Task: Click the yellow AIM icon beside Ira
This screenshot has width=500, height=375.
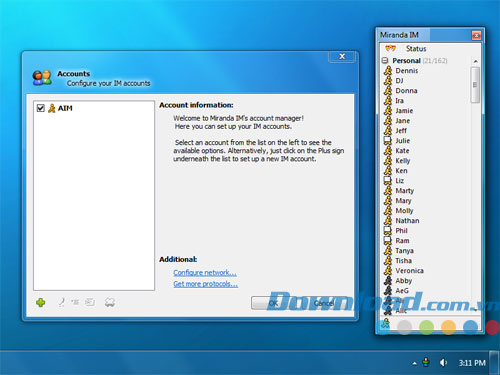Action: pyautogui.click(x=388, y=101)
